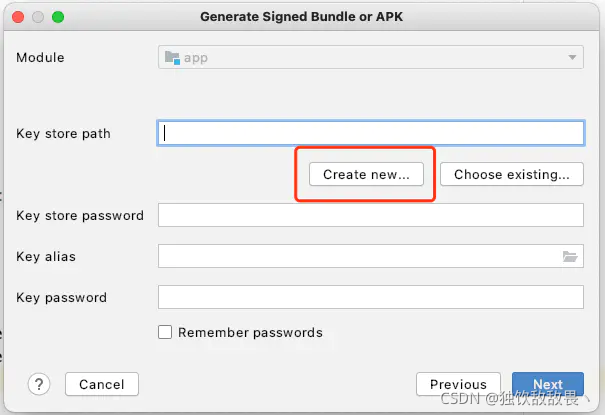The height and width of the screenshot is (415, 605).
Task: Click the green zoom window button
Action: [58, 17]
